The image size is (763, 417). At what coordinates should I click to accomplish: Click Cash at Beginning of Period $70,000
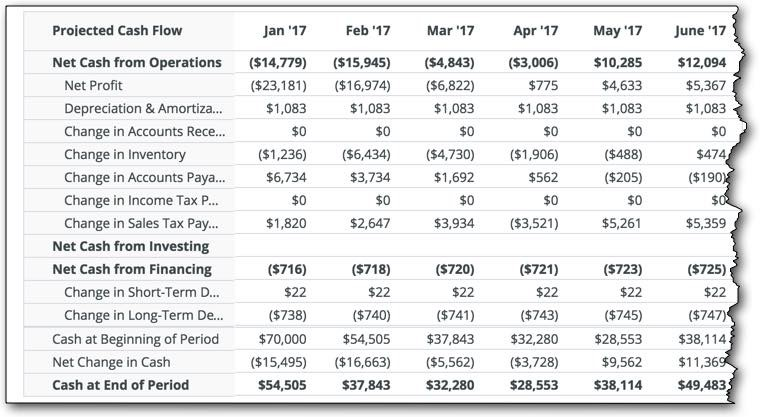[x=282, y=339]
